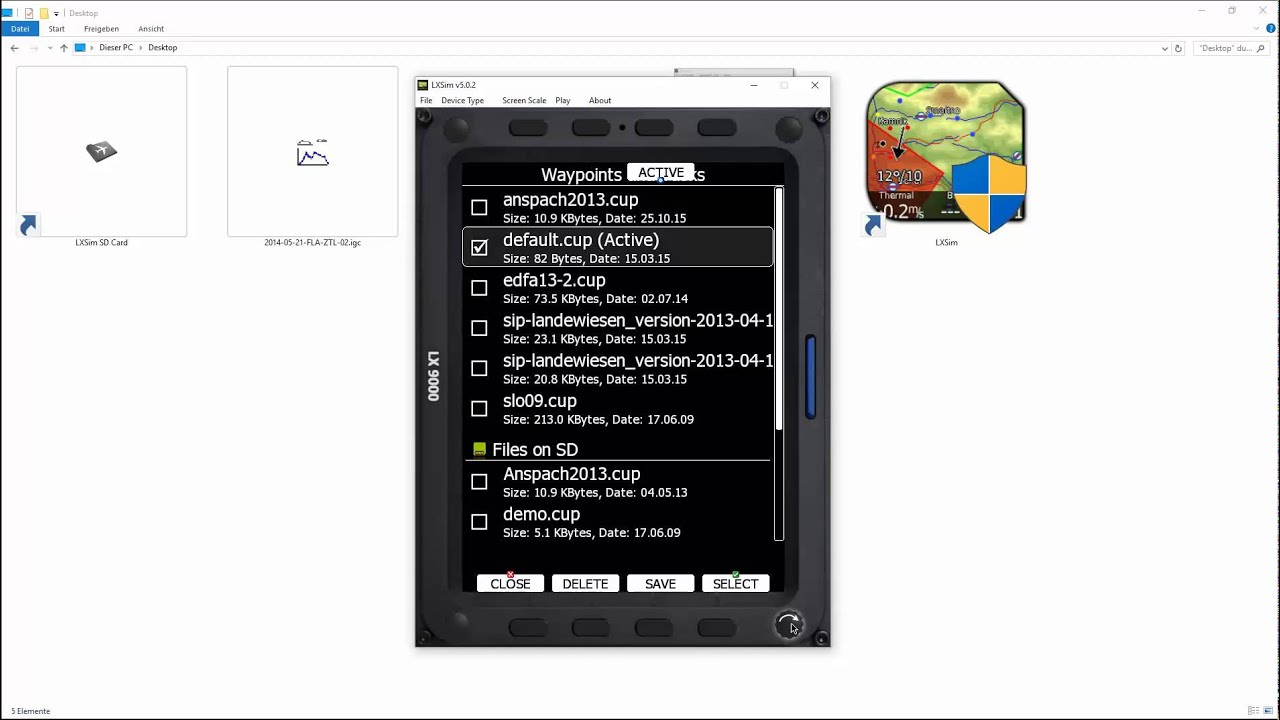This screenshot has width=1280, height=720.
Task: Refresh the Desktop folder view
Action: 1178,48
